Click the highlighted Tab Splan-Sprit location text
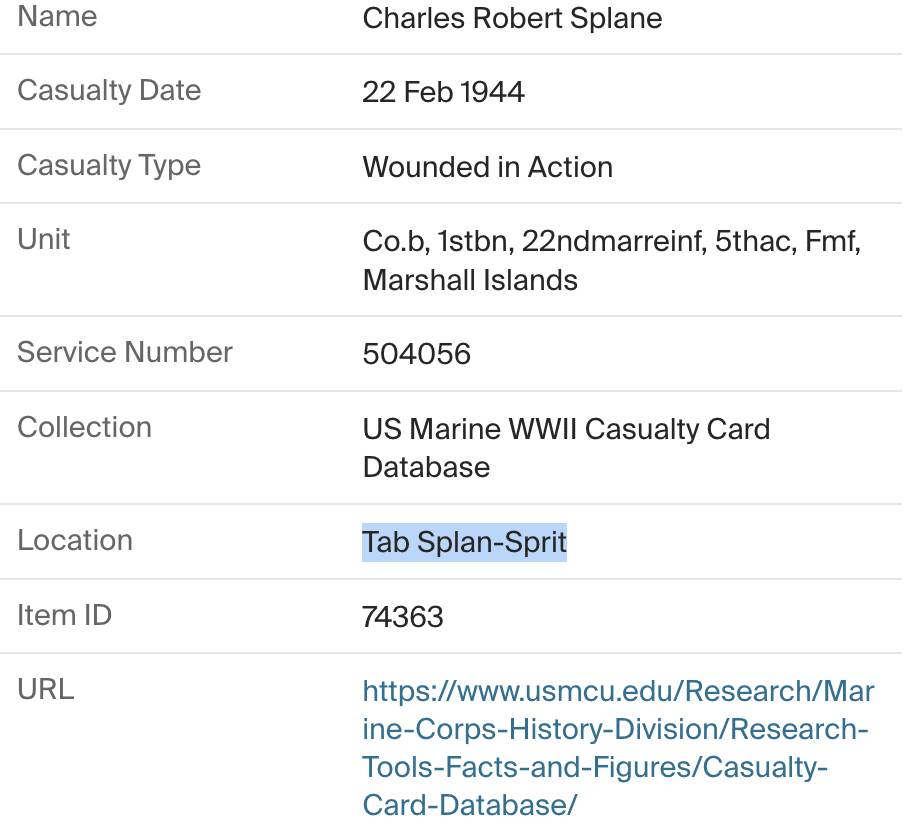922x838 pixels. [465, 542]
